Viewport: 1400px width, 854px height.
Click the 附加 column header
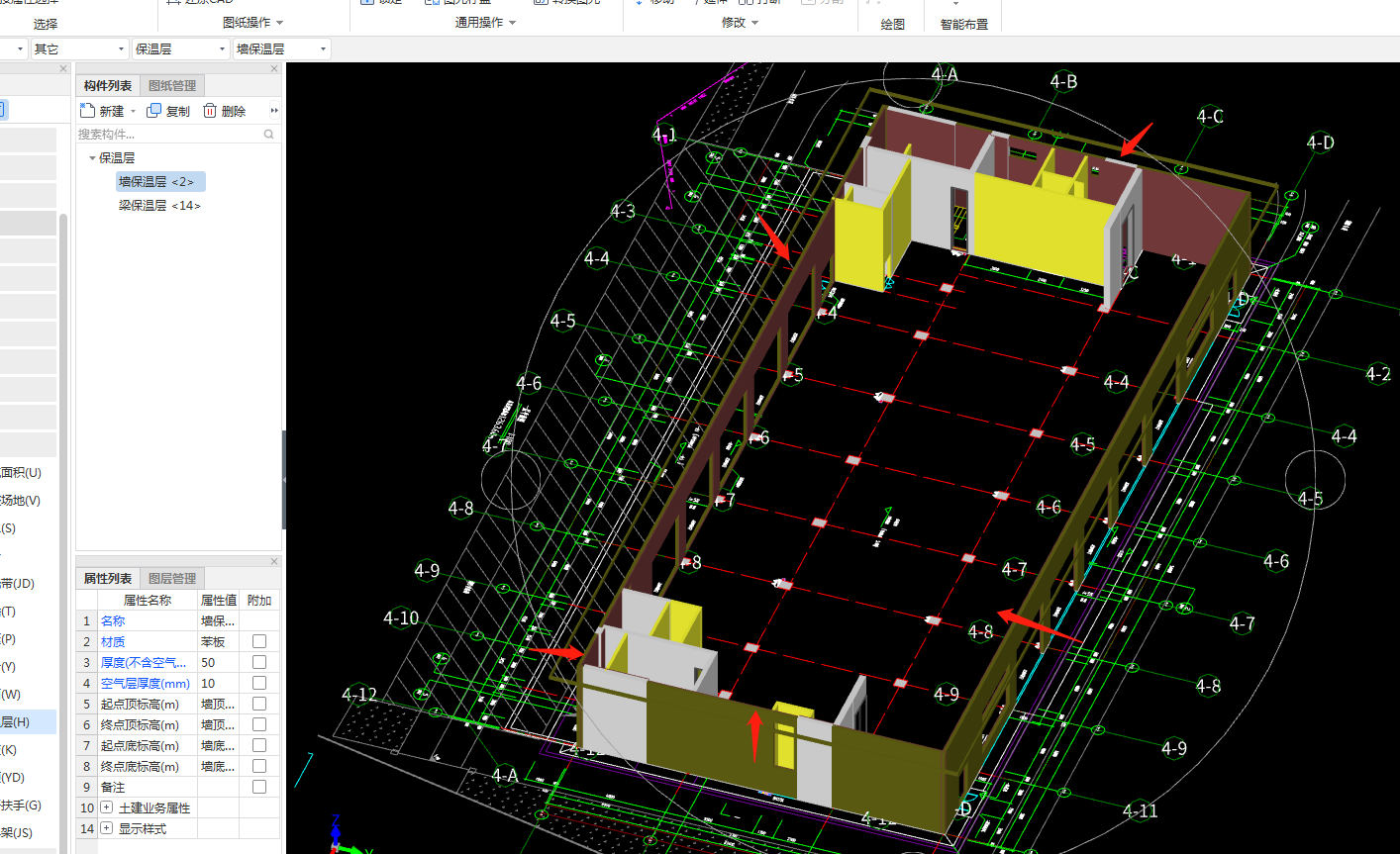259,600
